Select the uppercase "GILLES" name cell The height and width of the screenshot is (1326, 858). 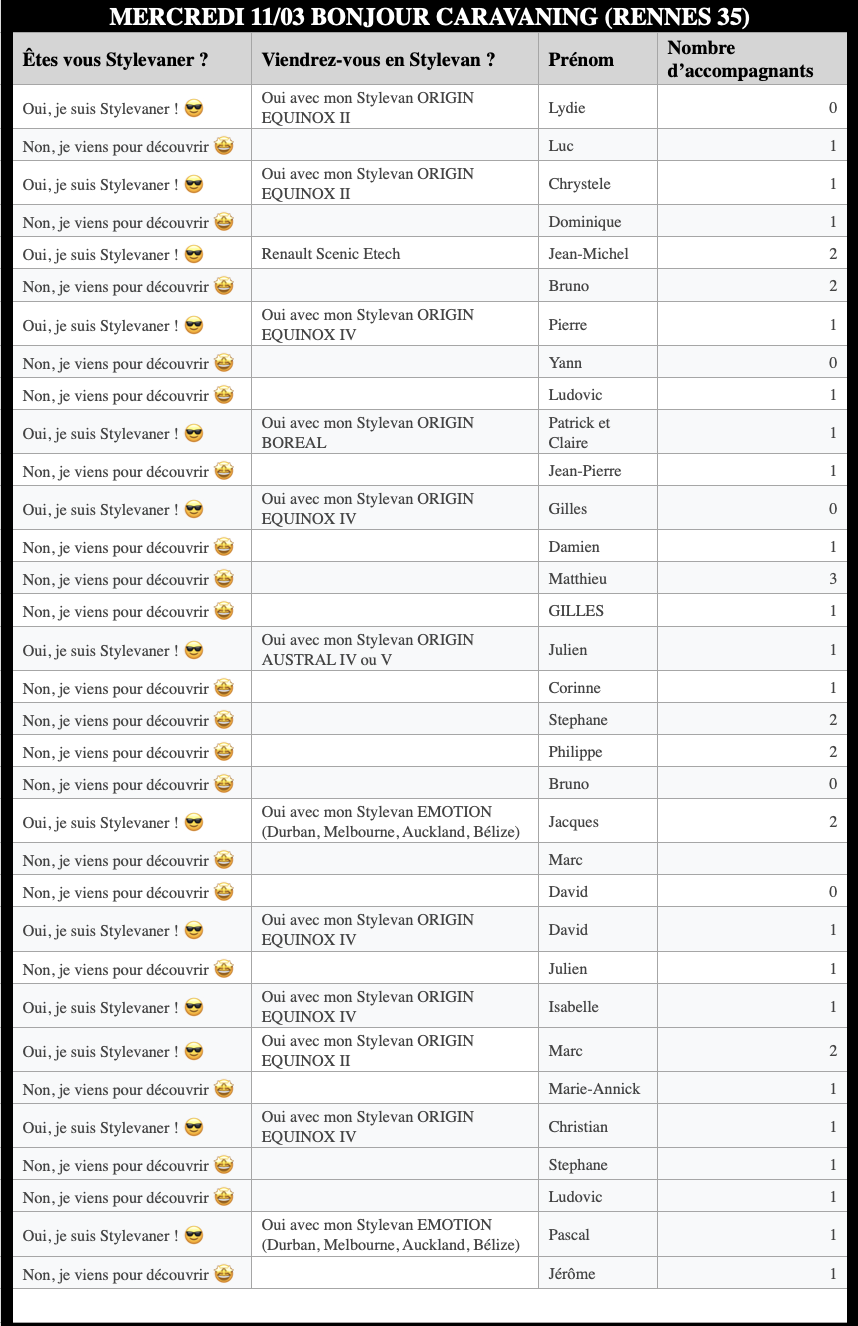pos(576,611)
